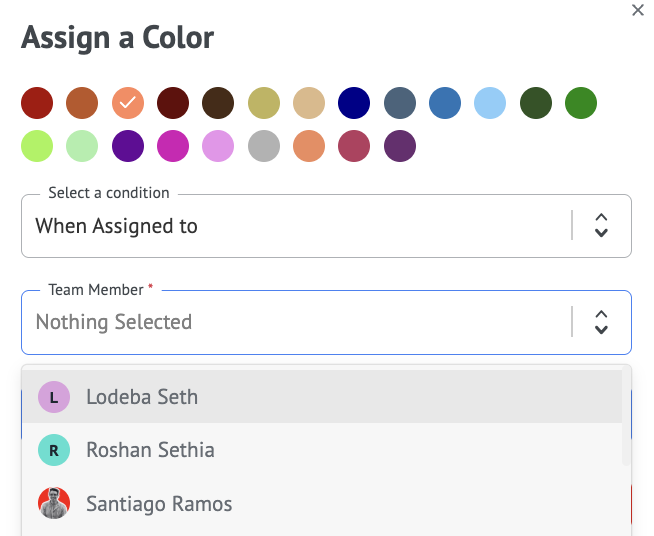Select the light sky blue swatch
The image size is (654, 536).
[x=490, y=102]
